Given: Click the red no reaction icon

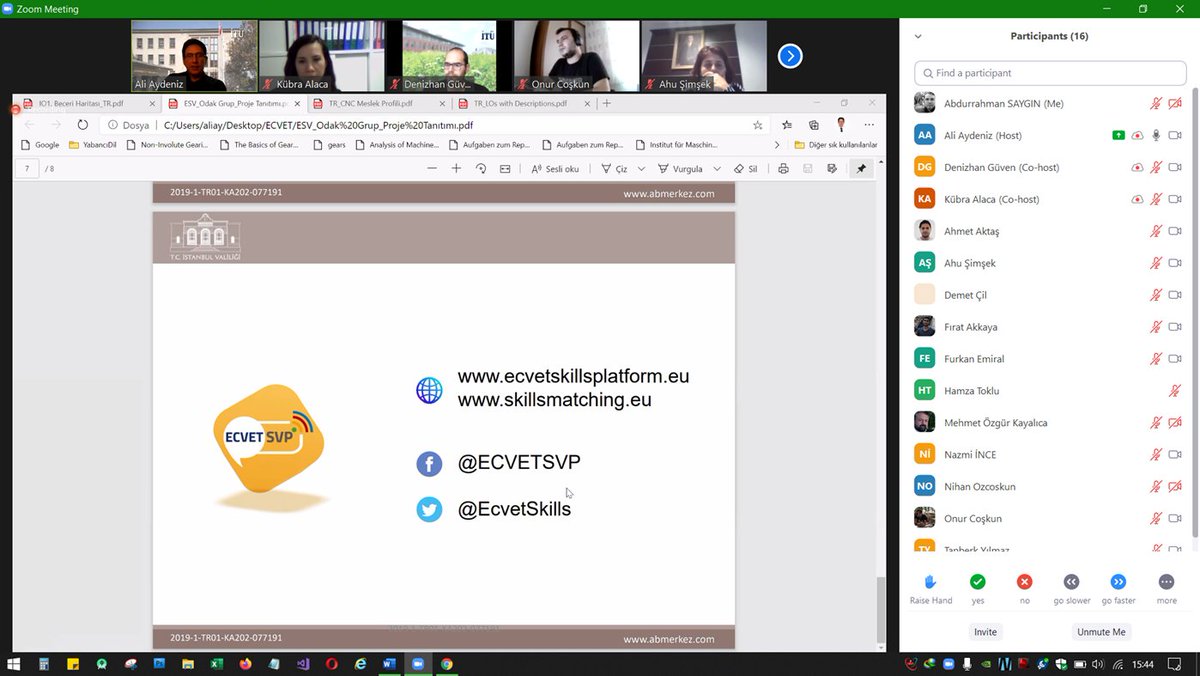Looking at the screenshot, I should (1024, 581).
